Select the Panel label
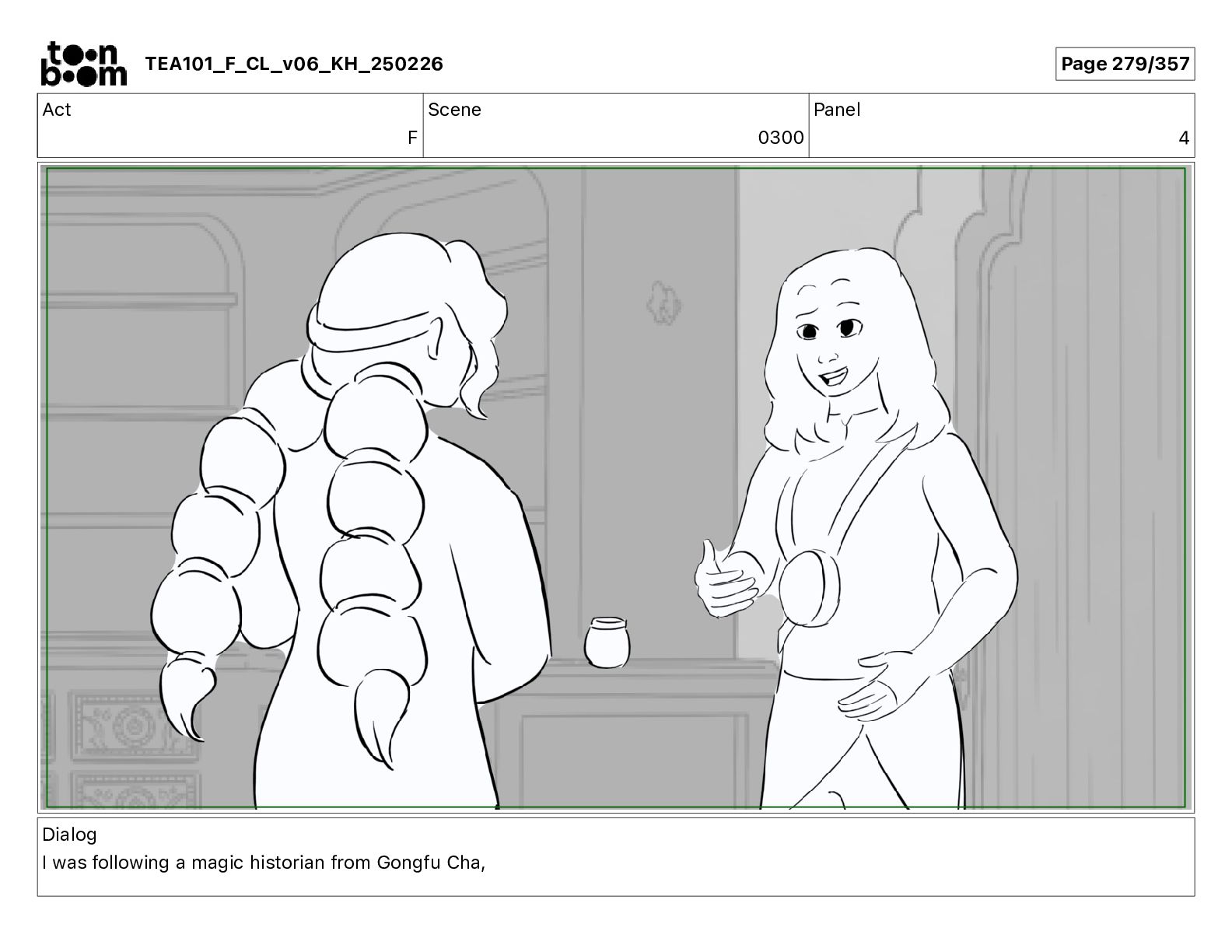The height and width of the screenshot is (952, 1232). pos(836,110)
